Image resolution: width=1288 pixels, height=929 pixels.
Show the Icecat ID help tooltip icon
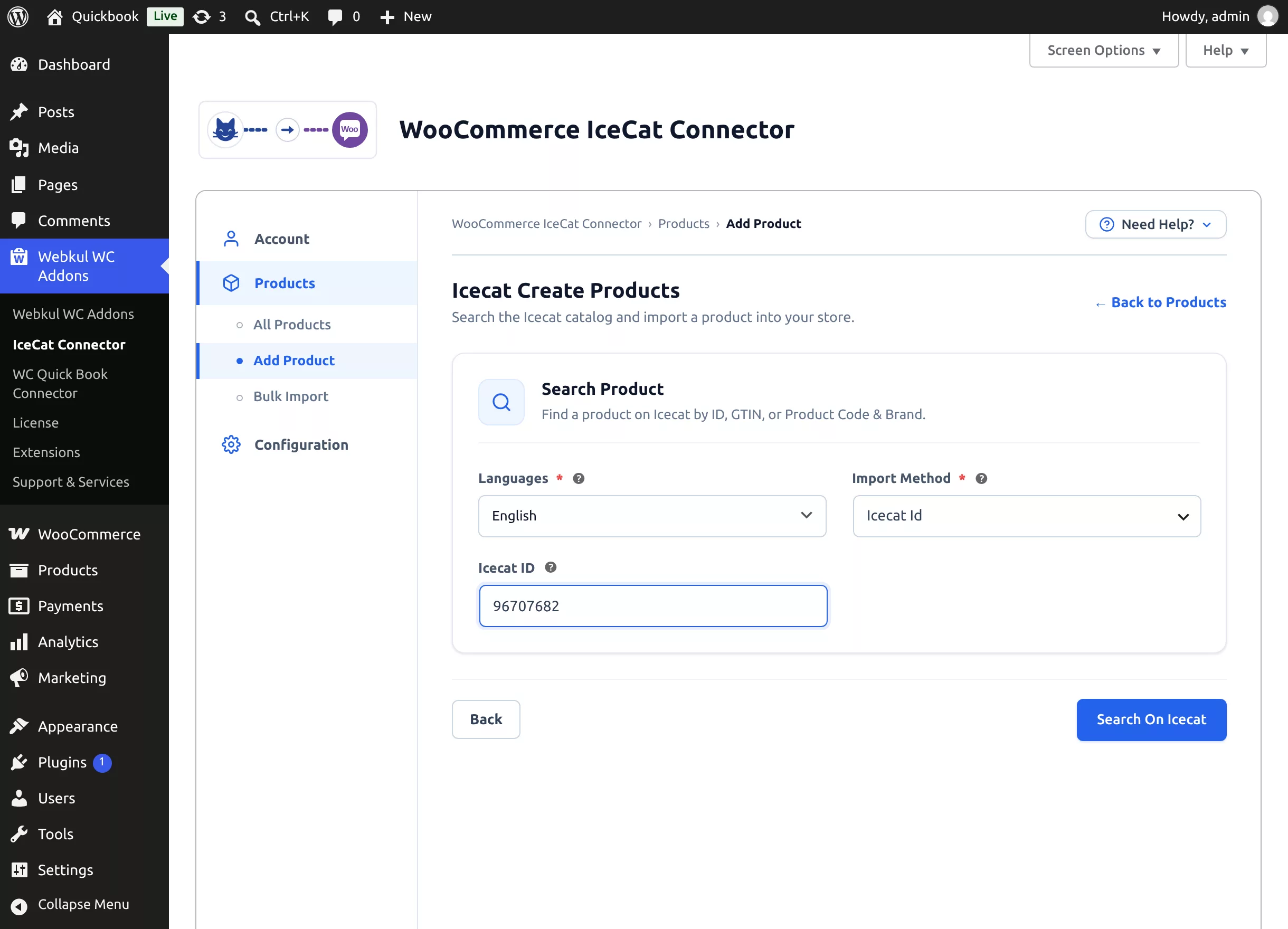[x=550, y=567]
